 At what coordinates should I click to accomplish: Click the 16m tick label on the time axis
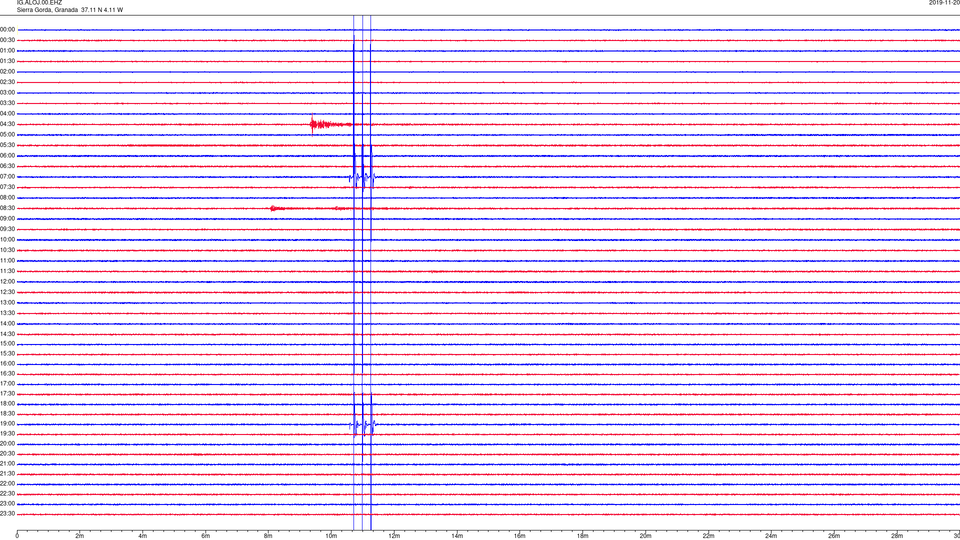point(520,536)
